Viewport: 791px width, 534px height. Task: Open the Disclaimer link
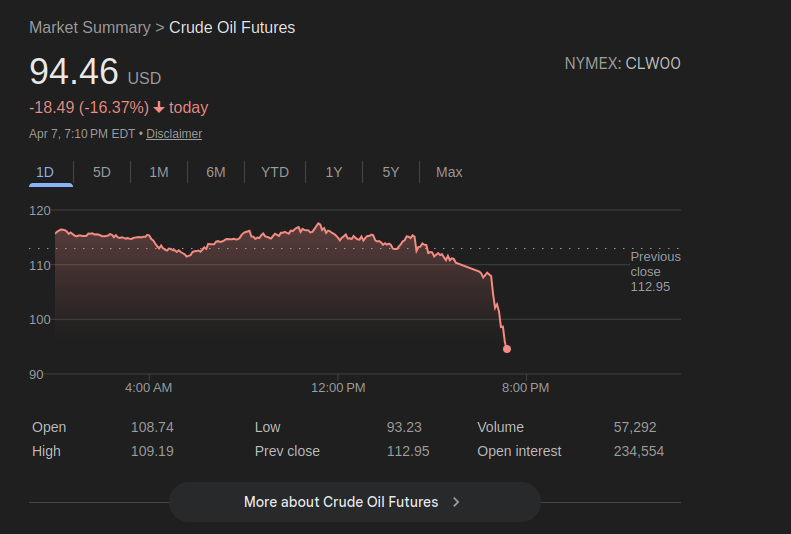coord(174,134)
